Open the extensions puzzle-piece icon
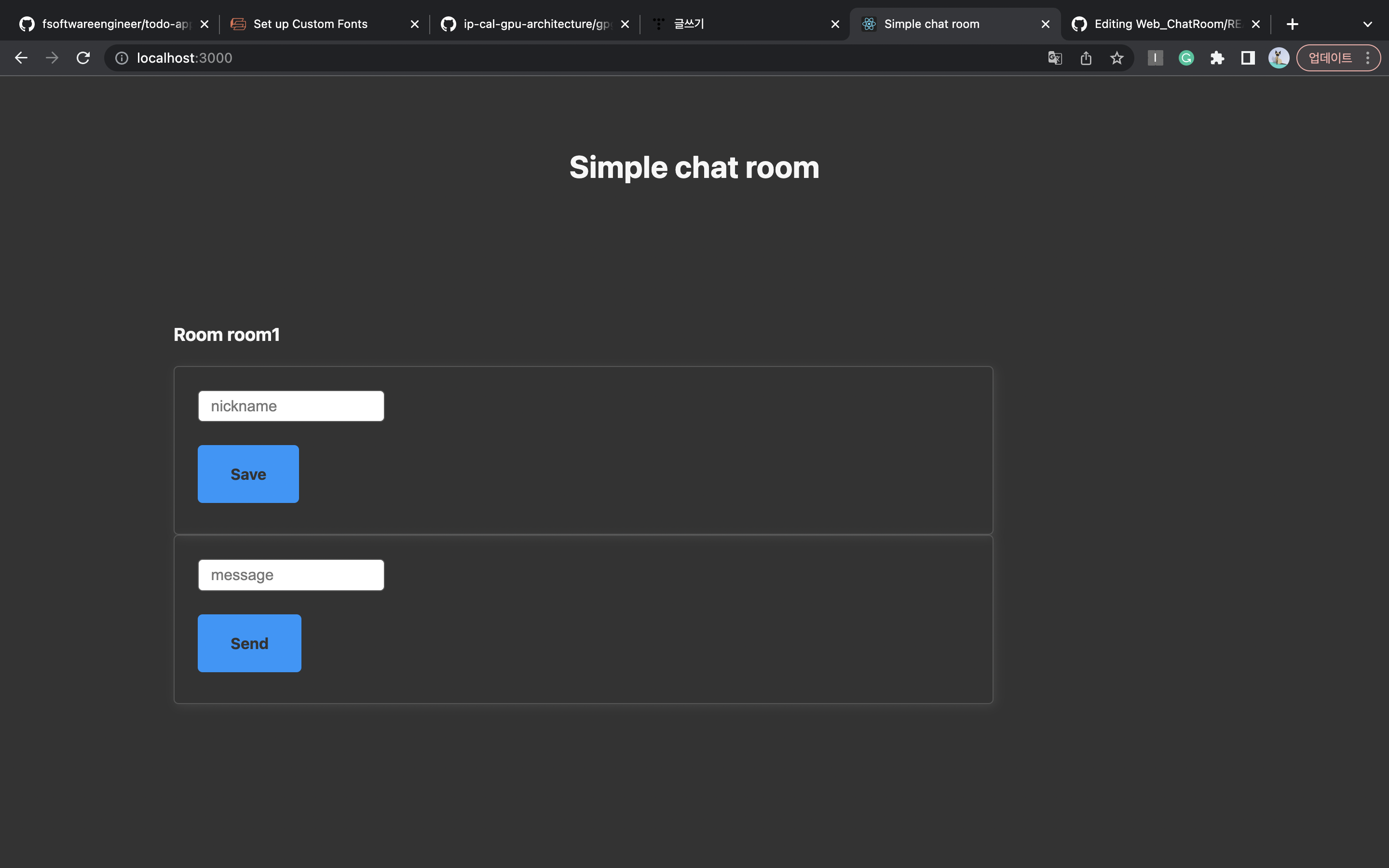 pos(1217,57)
